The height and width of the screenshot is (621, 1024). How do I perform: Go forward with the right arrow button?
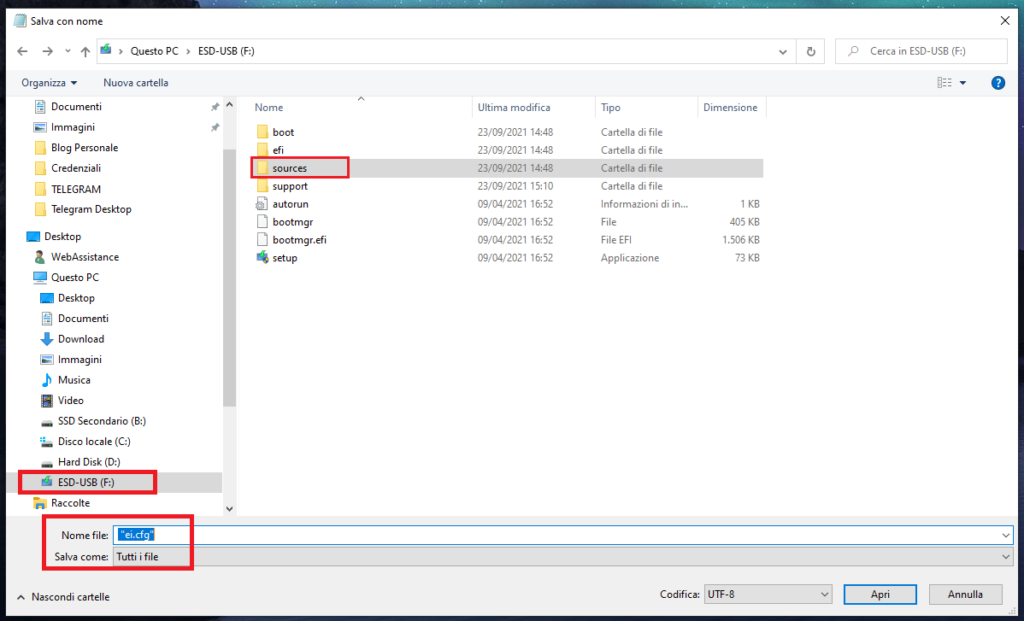(47, 51)
